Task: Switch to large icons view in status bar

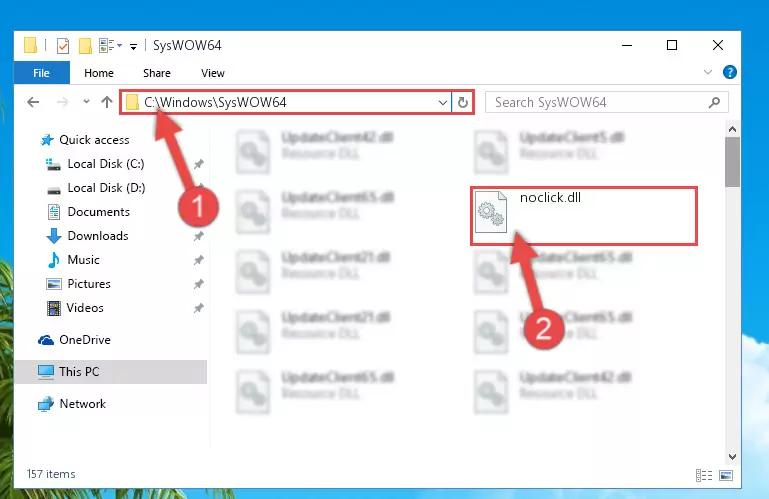Action: (x=726, y=475)
